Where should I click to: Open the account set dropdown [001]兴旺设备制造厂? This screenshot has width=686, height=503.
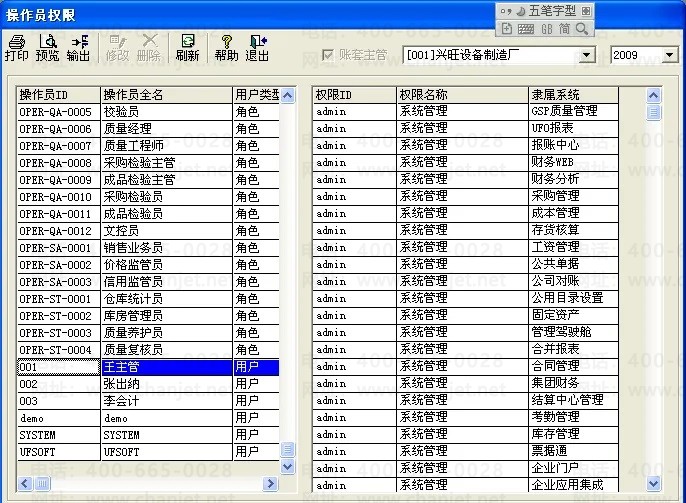coord(587,55)
